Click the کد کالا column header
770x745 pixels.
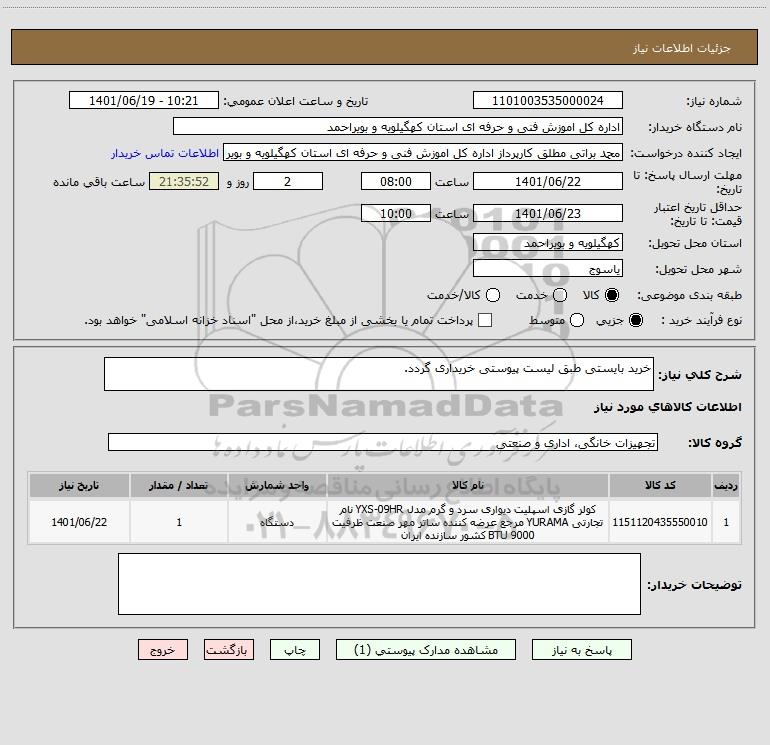click(660, 485)
